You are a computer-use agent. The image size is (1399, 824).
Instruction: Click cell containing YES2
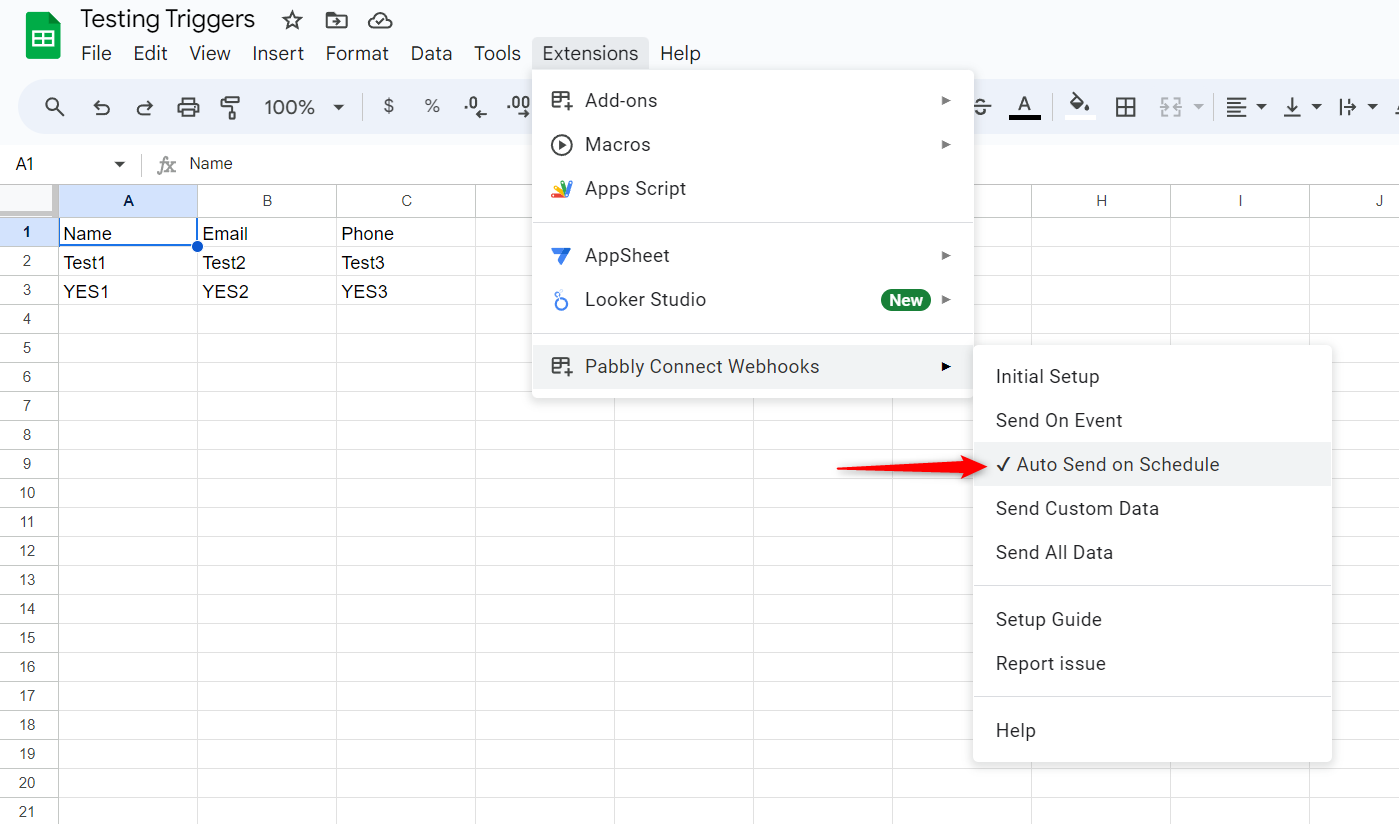coord(267,291)
